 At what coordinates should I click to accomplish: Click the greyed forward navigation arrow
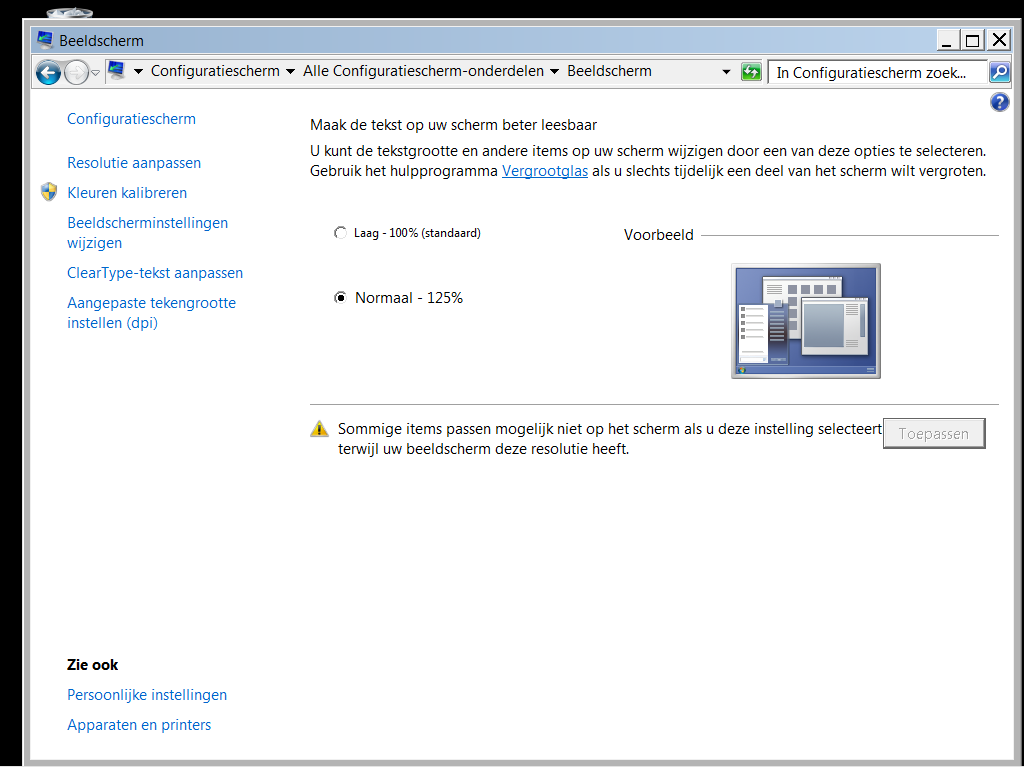tap(76, 72)
